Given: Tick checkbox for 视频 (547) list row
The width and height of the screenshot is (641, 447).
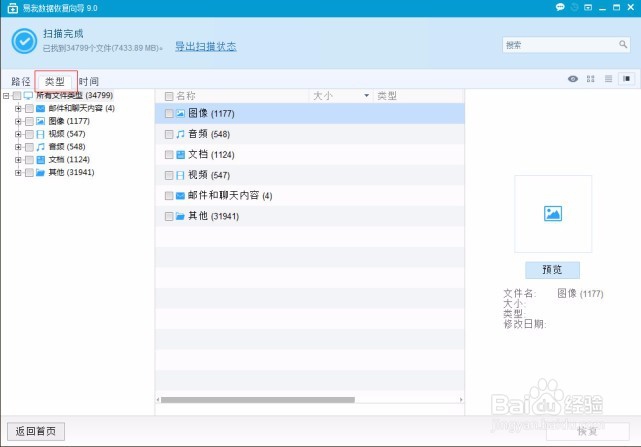Looking at the screenshot, I should click(x=169, y=175).
